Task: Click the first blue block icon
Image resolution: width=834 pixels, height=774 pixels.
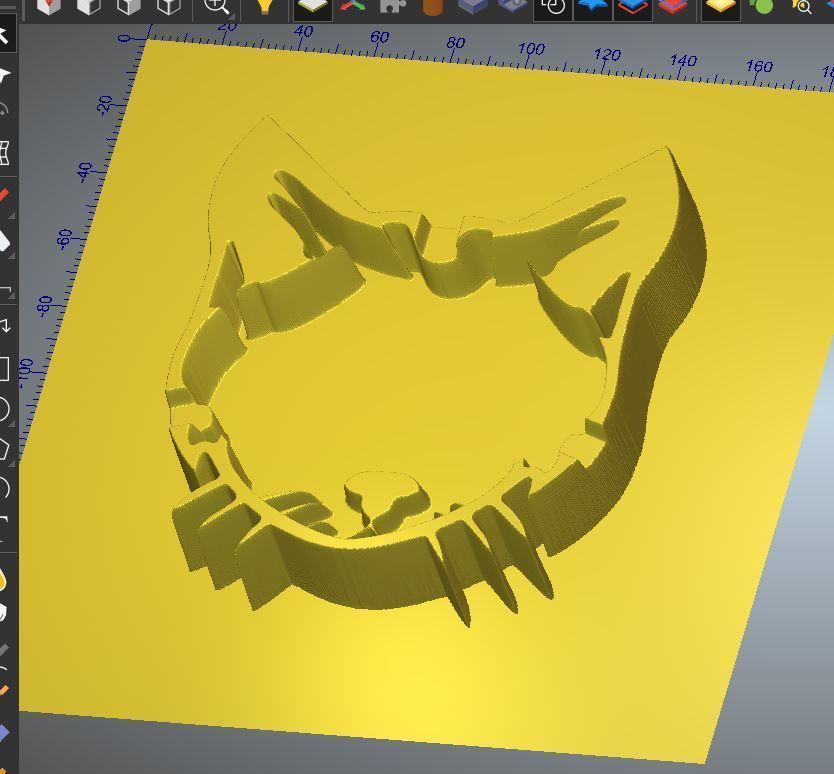Action: (472, 6)
